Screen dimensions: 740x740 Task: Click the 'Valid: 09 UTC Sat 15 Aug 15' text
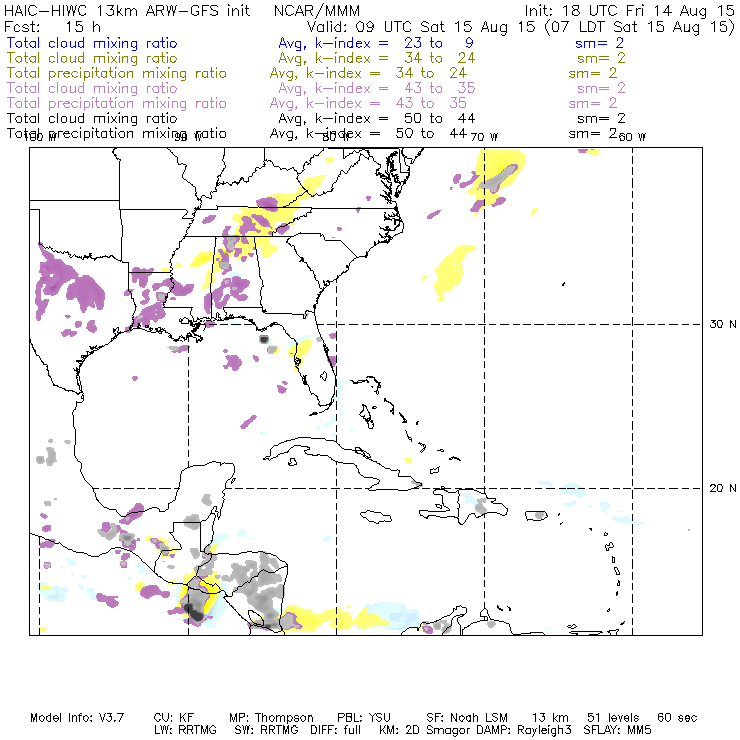(423, 26)
